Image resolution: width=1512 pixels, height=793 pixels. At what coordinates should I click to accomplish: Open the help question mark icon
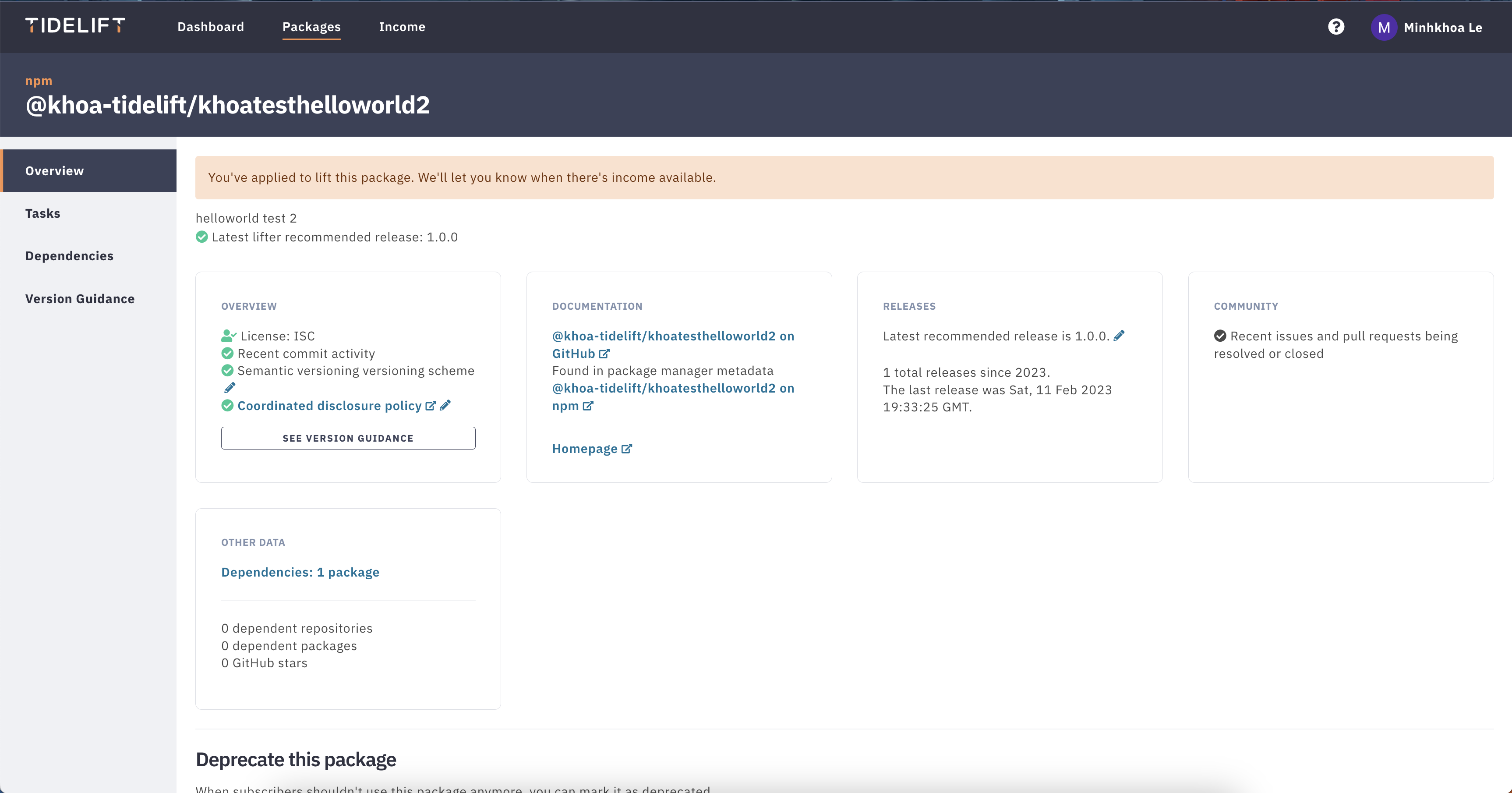pos(1336,27)
